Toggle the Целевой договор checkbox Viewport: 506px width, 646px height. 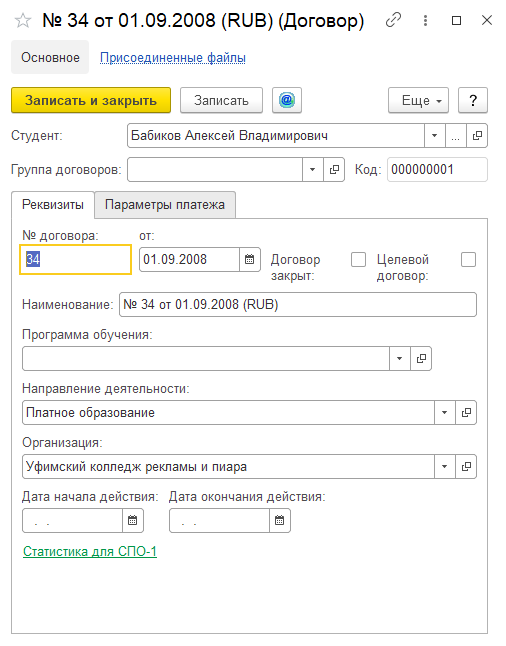pos(469,260)
